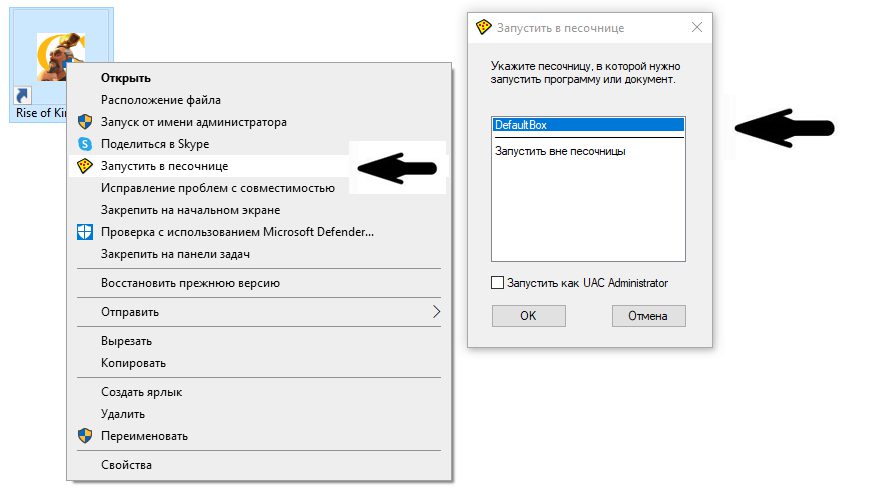
Task: Click the Skype icon in context menu
Action: click(x=84, y=144)
